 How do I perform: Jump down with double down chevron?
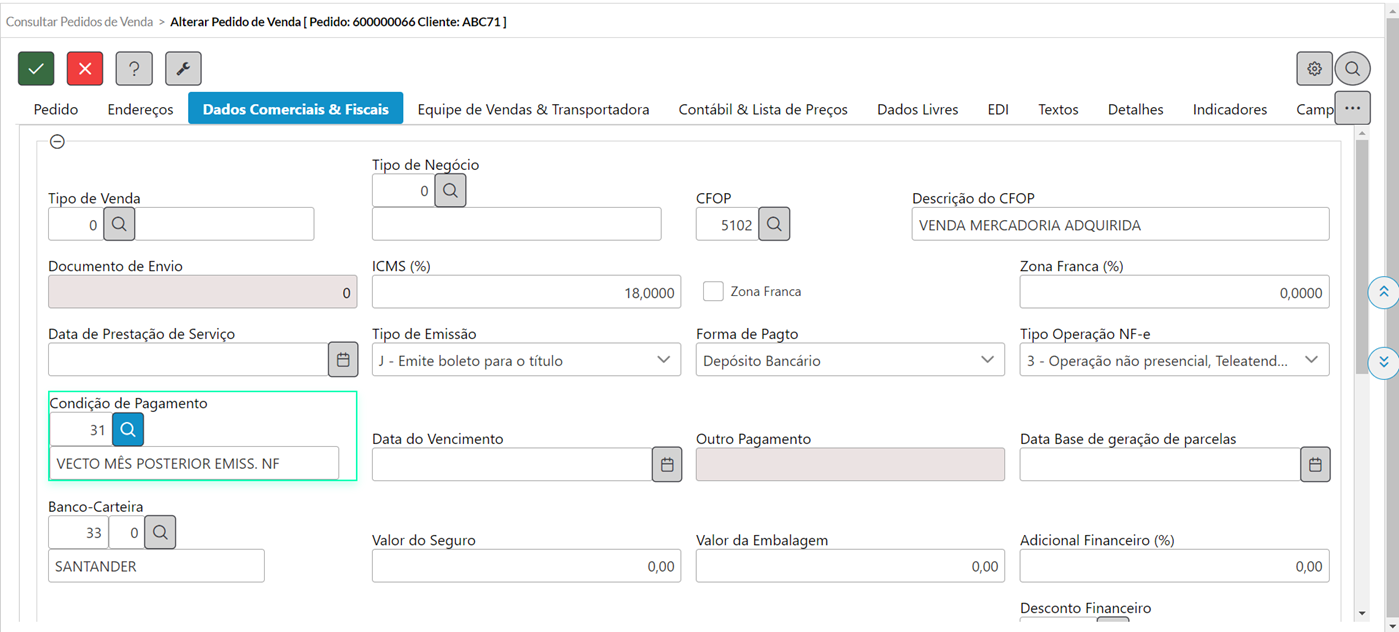pos(1384,362)
